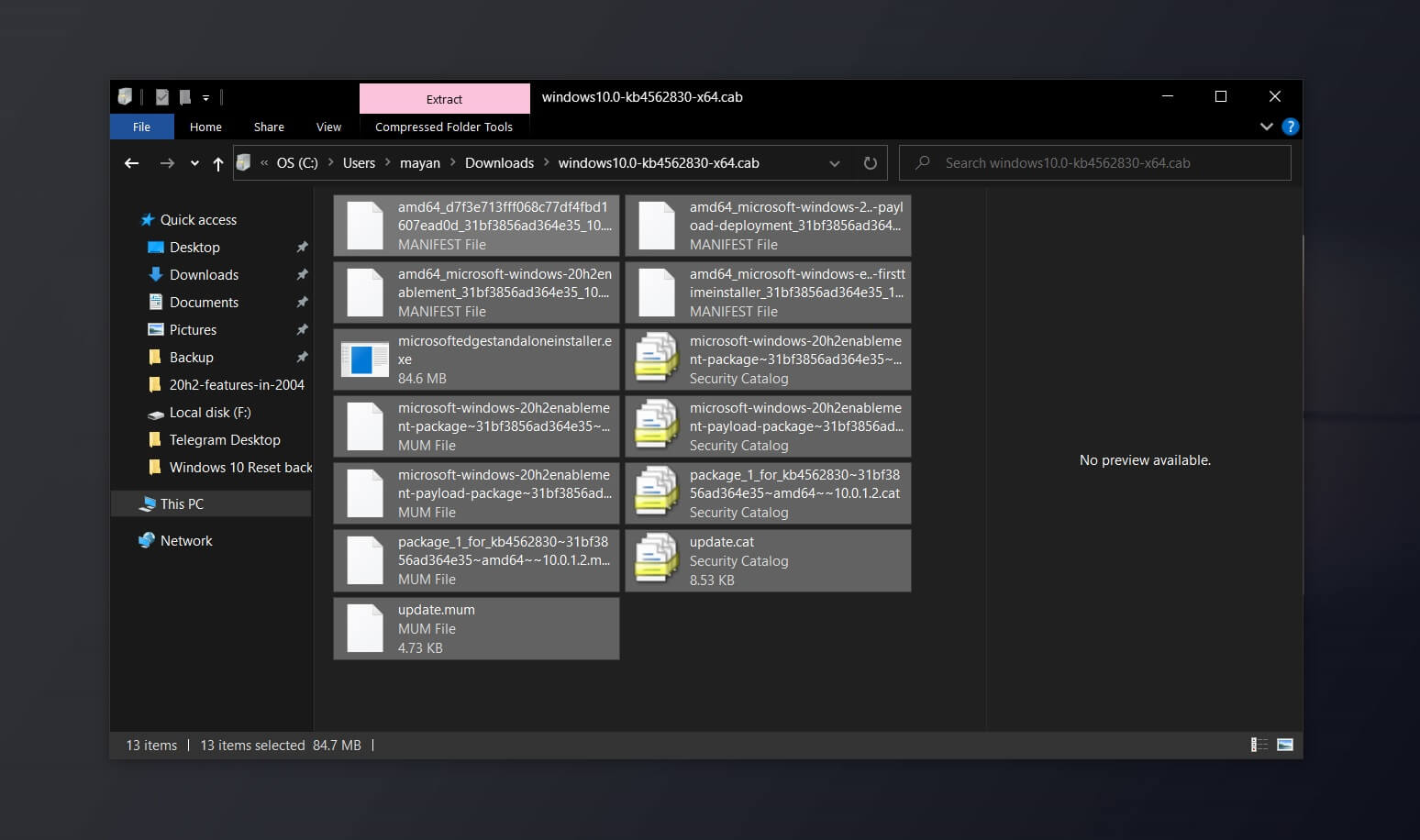The image size is (1420, 840).
Task: Select the update.mum file icon
Action: click(x=365, y=628)
